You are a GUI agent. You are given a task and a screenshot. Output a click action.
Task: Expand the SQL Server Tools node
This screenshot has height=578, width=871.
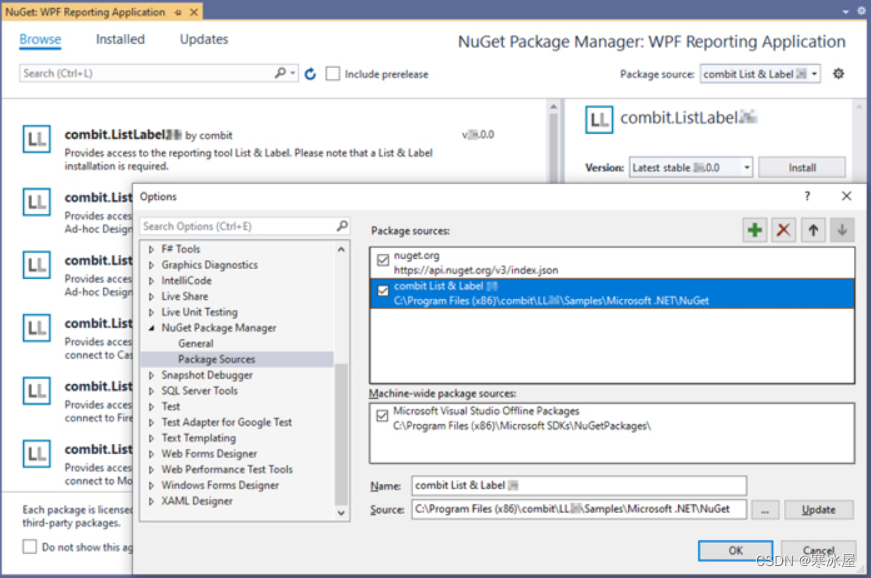151,391
